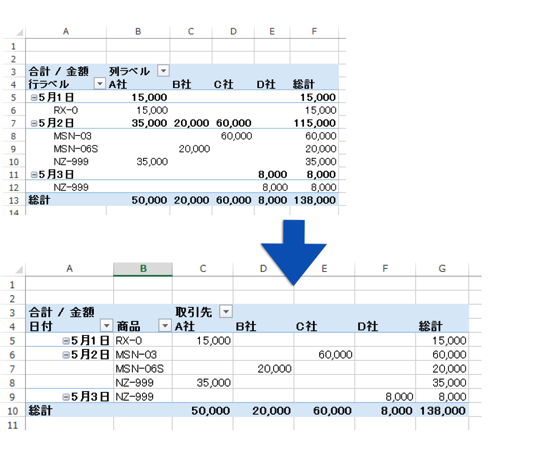Open the 列ラベル filter dropdown
The height and width of the screenshot is (450, 550).
click(163, 71)
